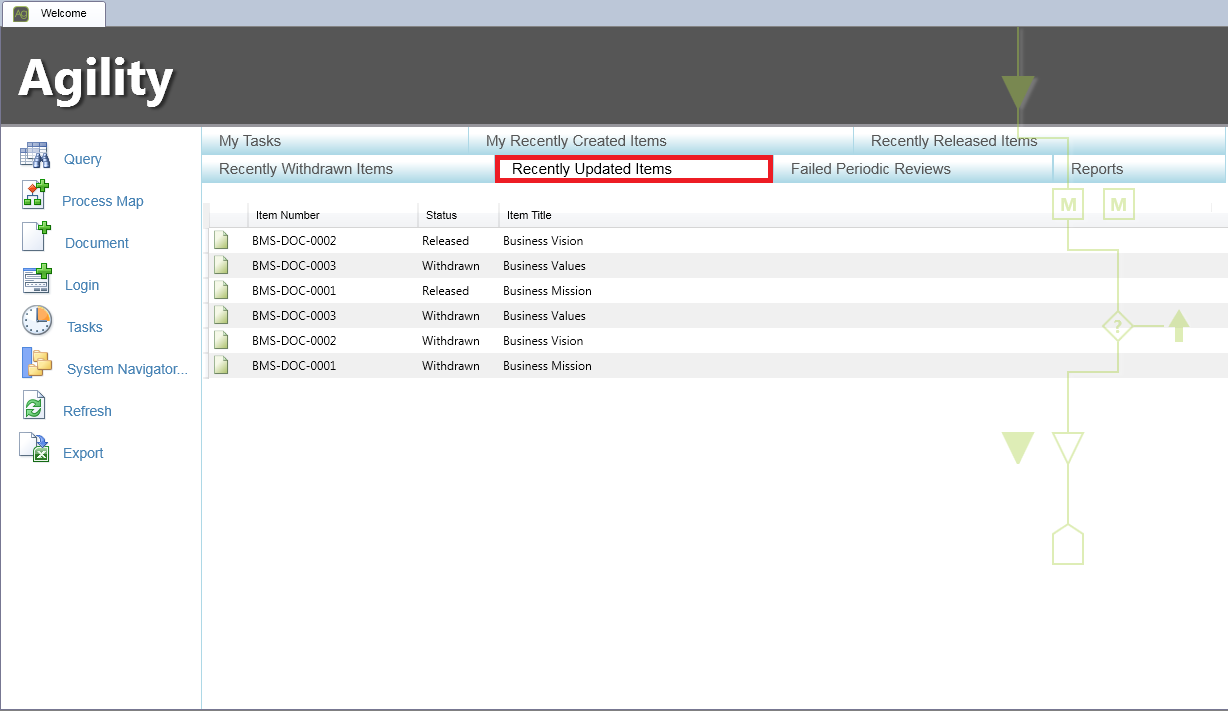Open the My Recently Created Items tab

click(661, 141)
